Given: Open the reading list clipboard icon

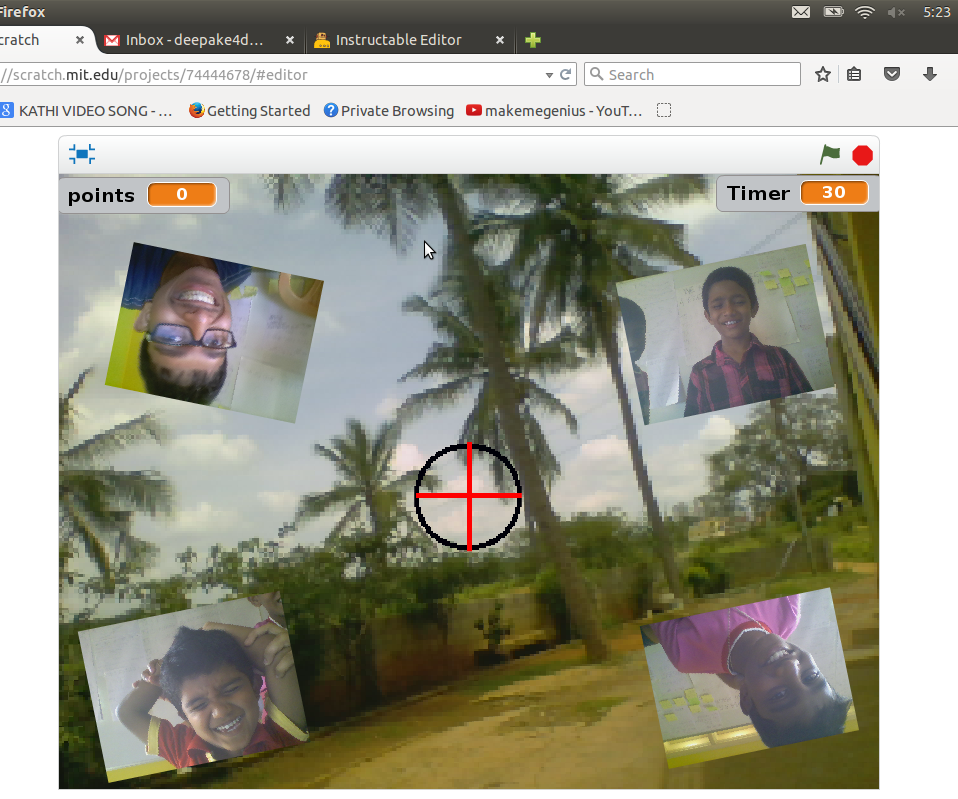Looking at the screenshot, I should (853, 74).
